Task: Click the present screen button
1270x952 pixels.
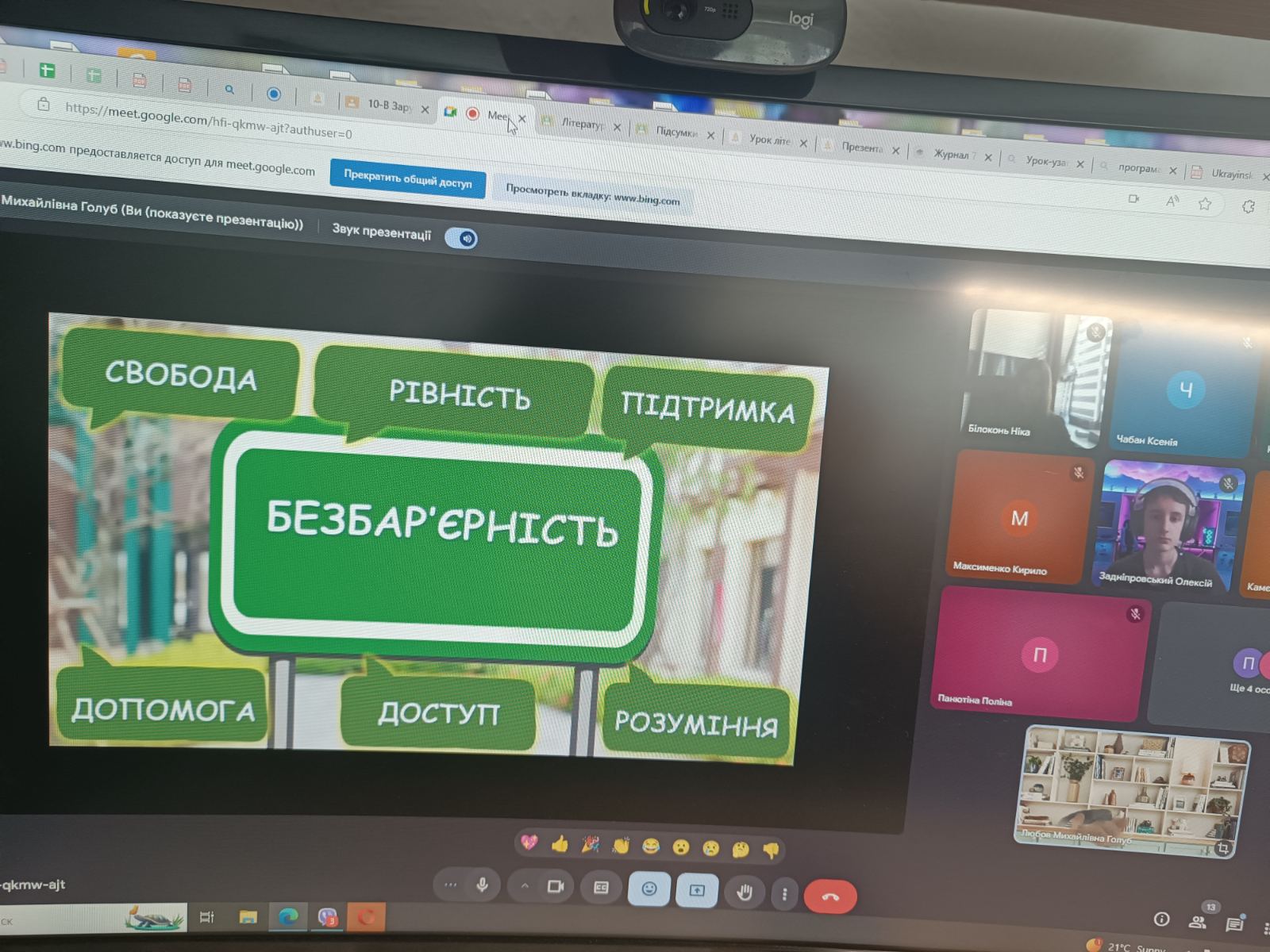Action: coord(697,890)
